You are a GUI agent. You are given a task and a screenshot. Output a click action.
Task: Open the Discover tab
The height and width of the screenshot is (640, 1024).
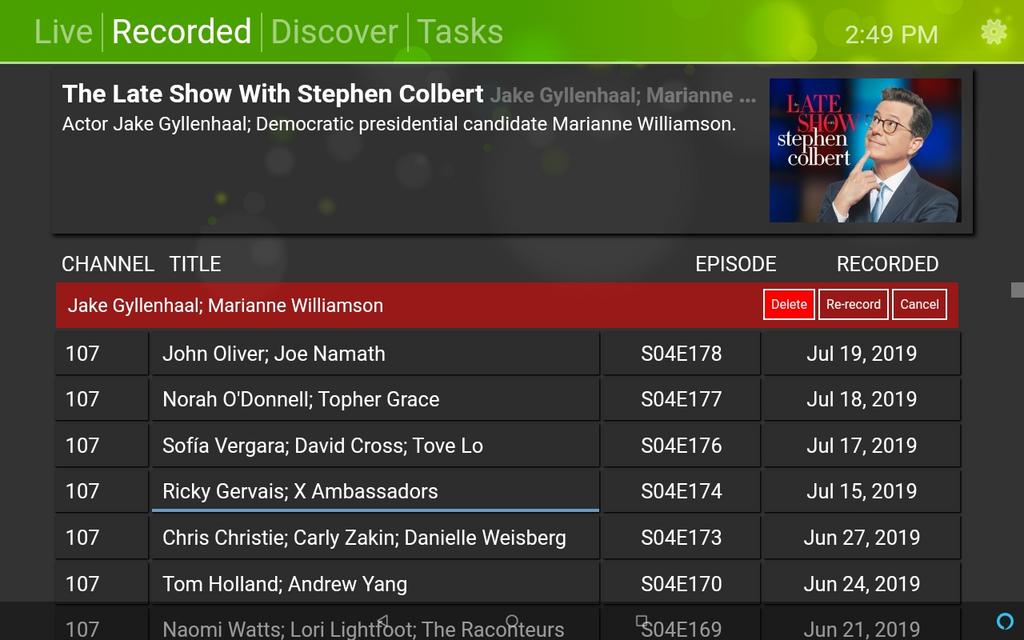point(334,31)
